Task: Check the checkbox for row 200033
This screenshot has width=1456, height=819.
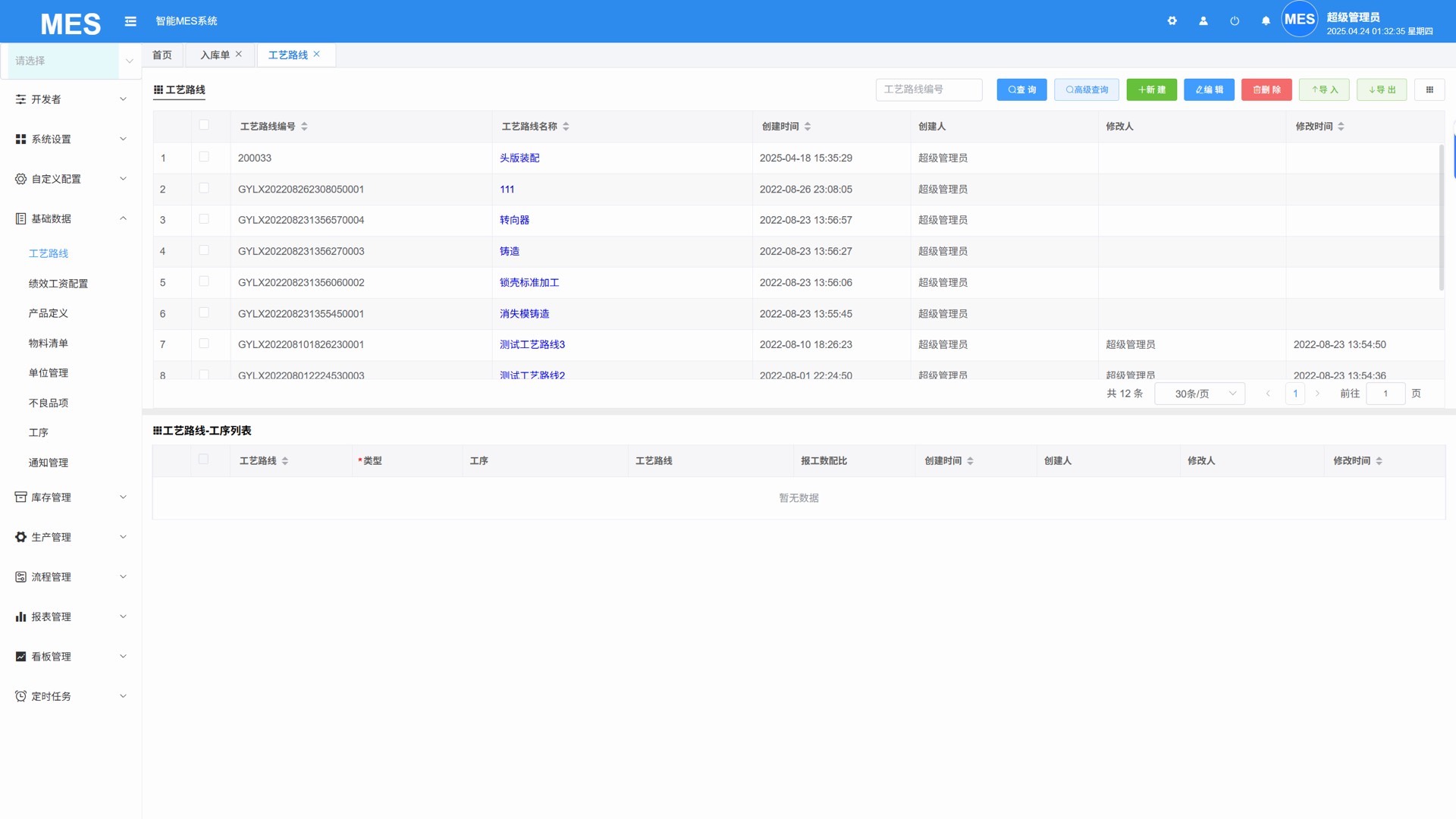Action: click(x=204, y=157)
